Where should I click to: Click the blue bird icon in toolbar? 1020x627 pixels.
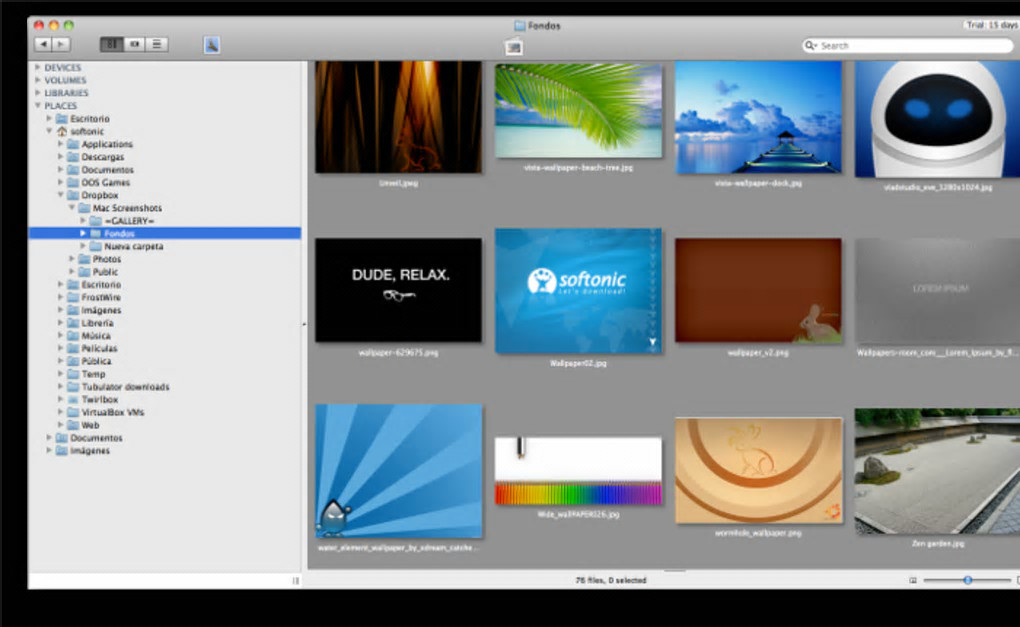(x=212, y=44)
